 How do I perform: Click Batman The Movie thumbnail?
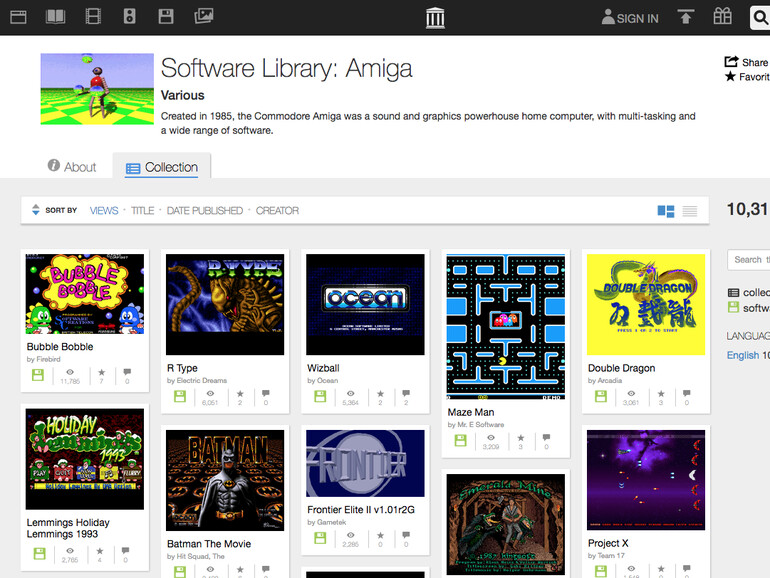click(225, 480)
